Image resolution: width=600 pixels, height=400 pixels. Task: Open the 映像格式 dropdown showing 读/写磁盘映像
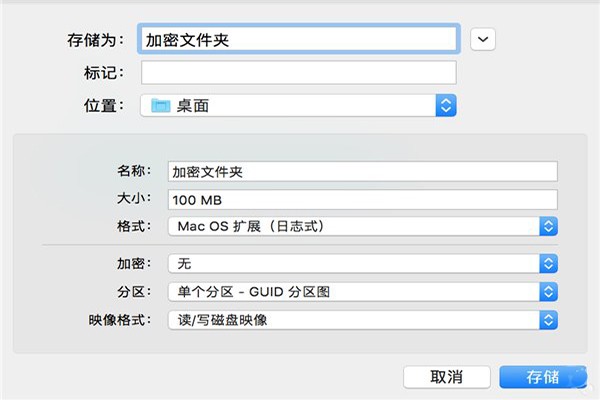360,320
